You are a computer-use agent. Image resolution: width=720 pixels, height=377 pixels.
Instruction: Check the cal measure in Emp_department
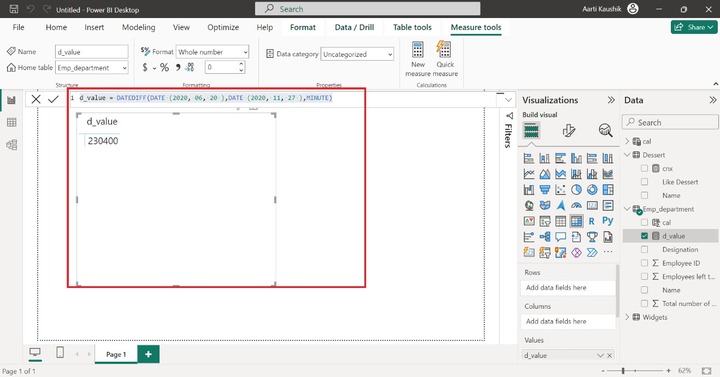(x=644, y=222)
